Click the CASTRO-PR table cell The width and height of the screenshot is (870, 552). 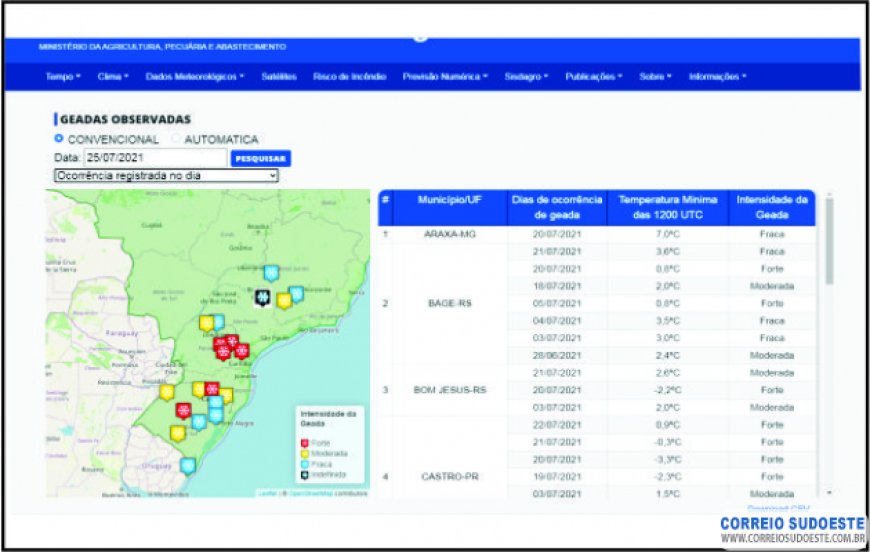point(450,477)
